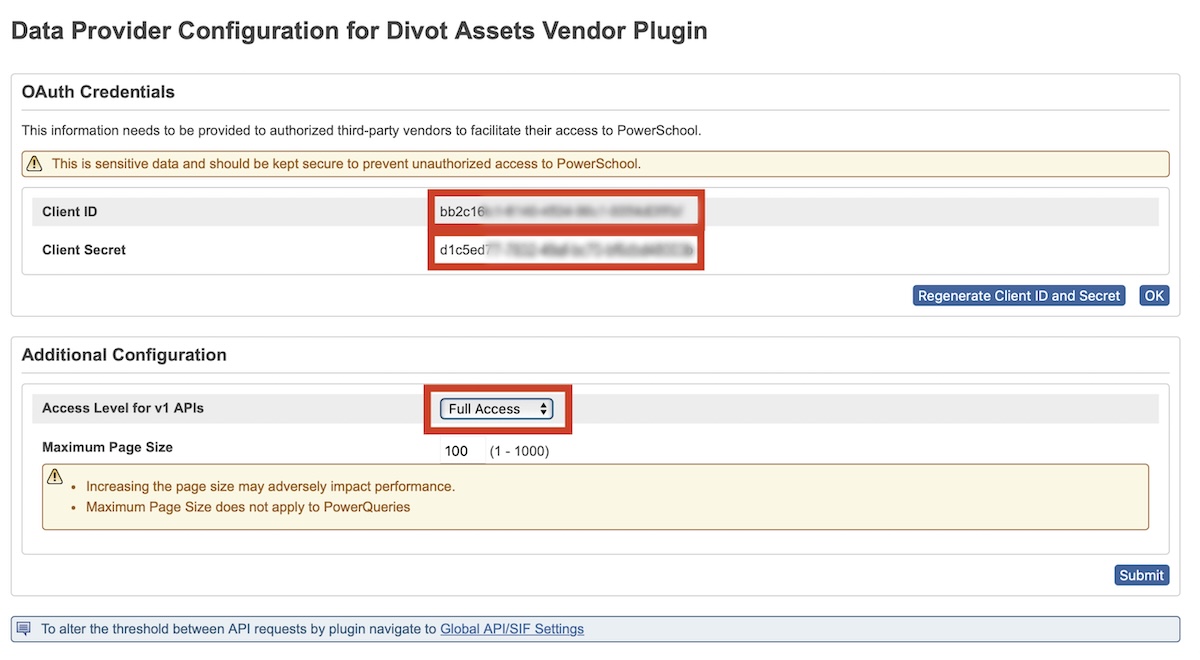Click the warning icon in page size notice
Viewport: 1200px width, 660px height.
[x=55, y=477]
